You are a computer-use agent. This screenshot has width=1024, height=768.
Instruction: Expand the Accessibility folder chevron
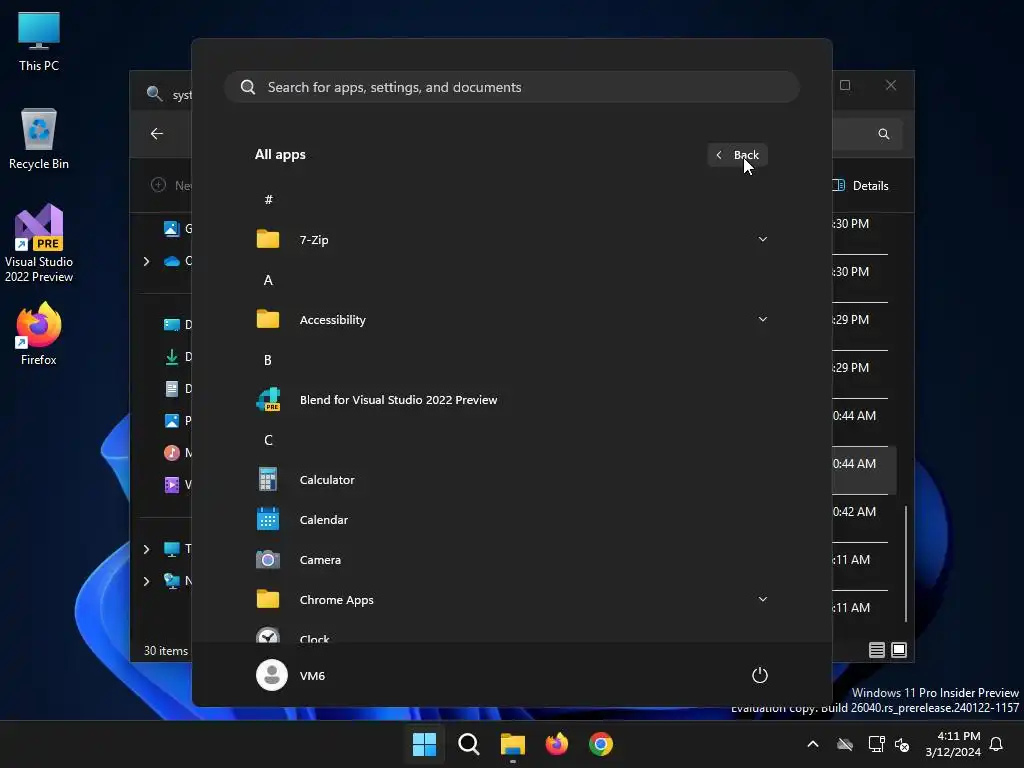coord(762,319)
